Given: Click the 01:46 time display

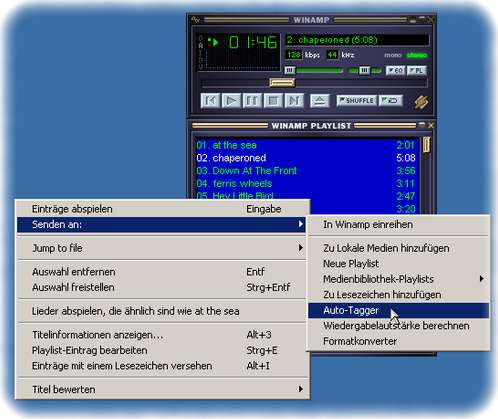Looking at the screenshot, I should (253, 42).
